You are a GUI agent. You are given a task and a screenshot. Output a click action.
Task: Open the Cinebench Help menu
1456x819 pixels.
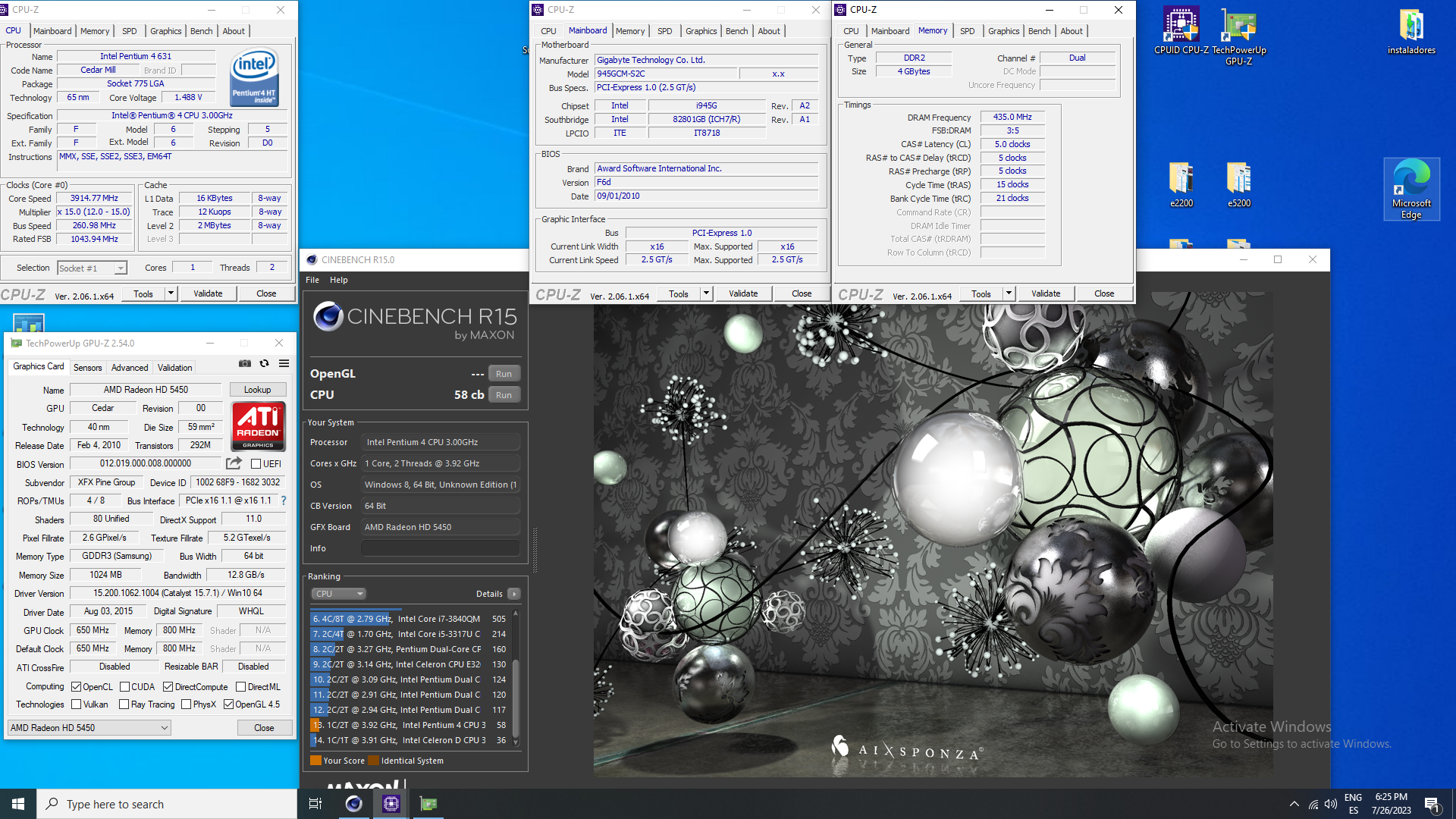click(338, 280)
